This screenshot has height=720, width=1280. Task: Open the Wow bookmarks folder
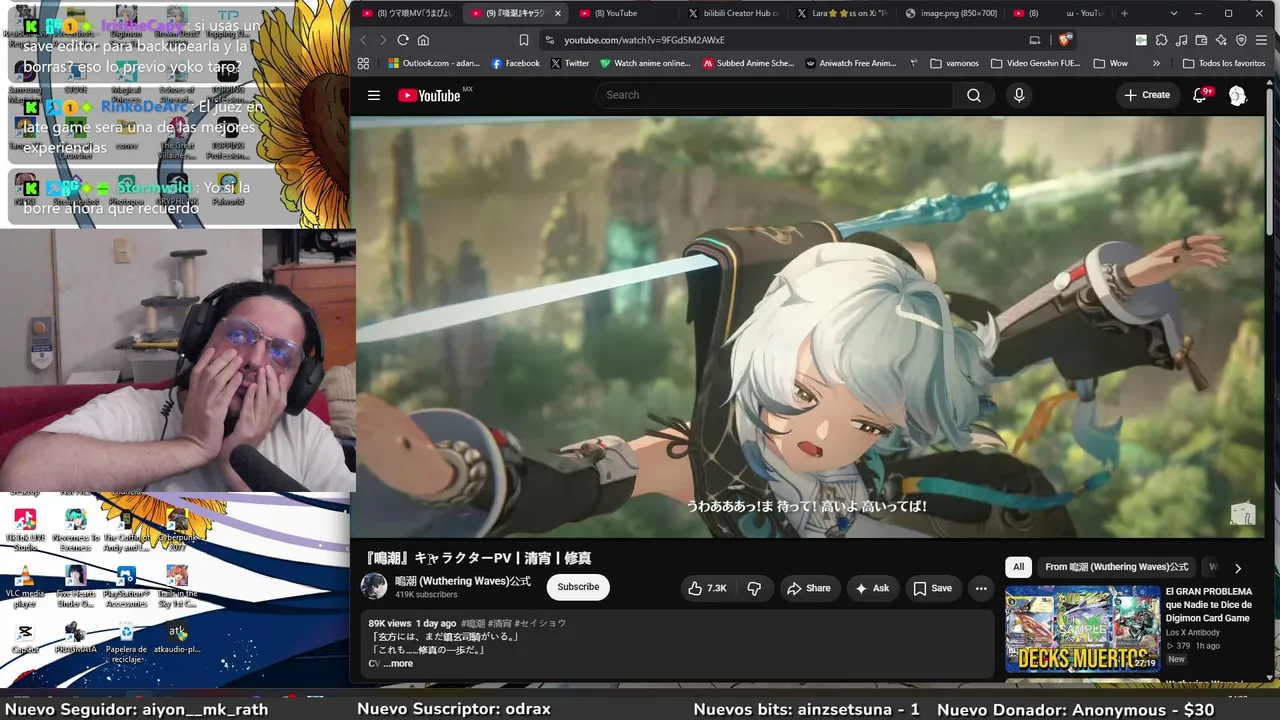coord(1110,63)
